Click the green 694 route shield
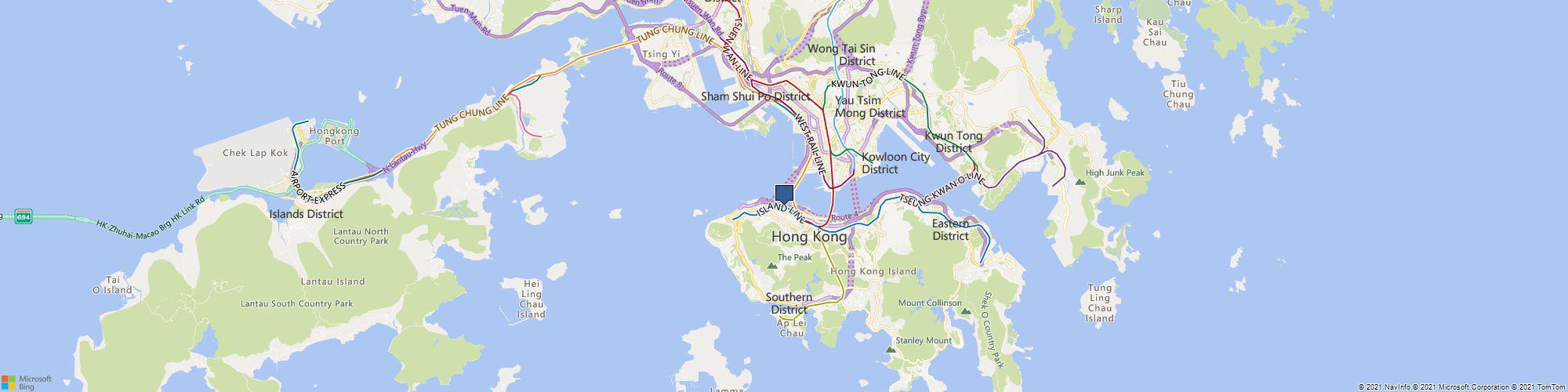 pos(24,217)
